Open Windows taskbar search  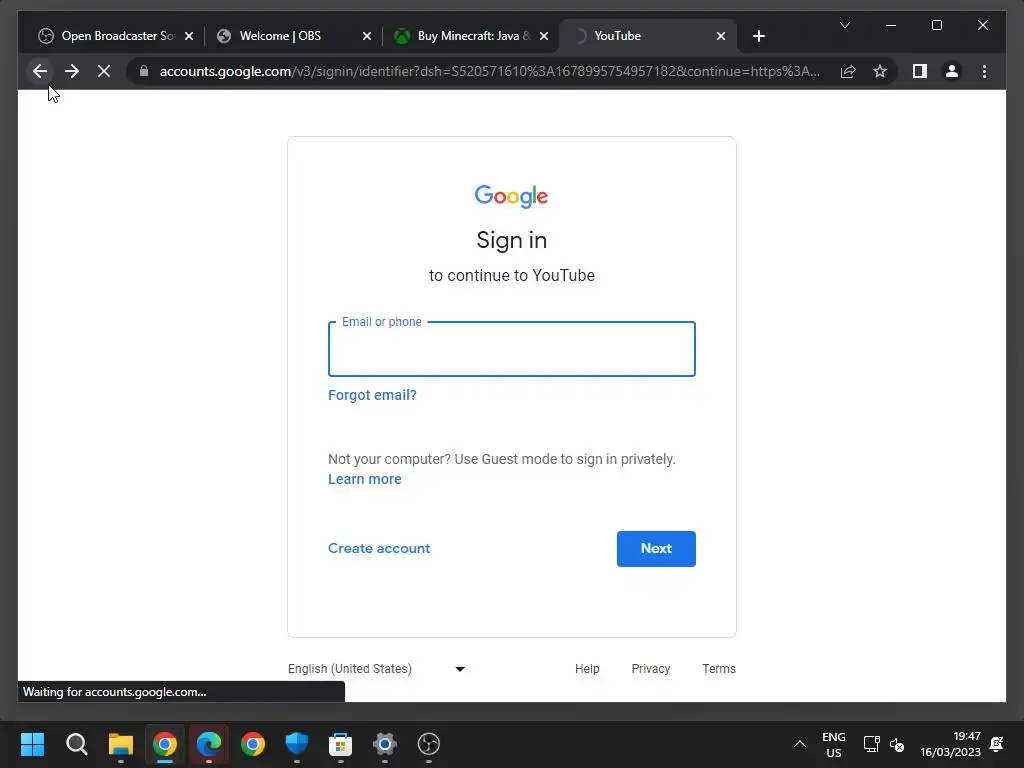(76, 744)
